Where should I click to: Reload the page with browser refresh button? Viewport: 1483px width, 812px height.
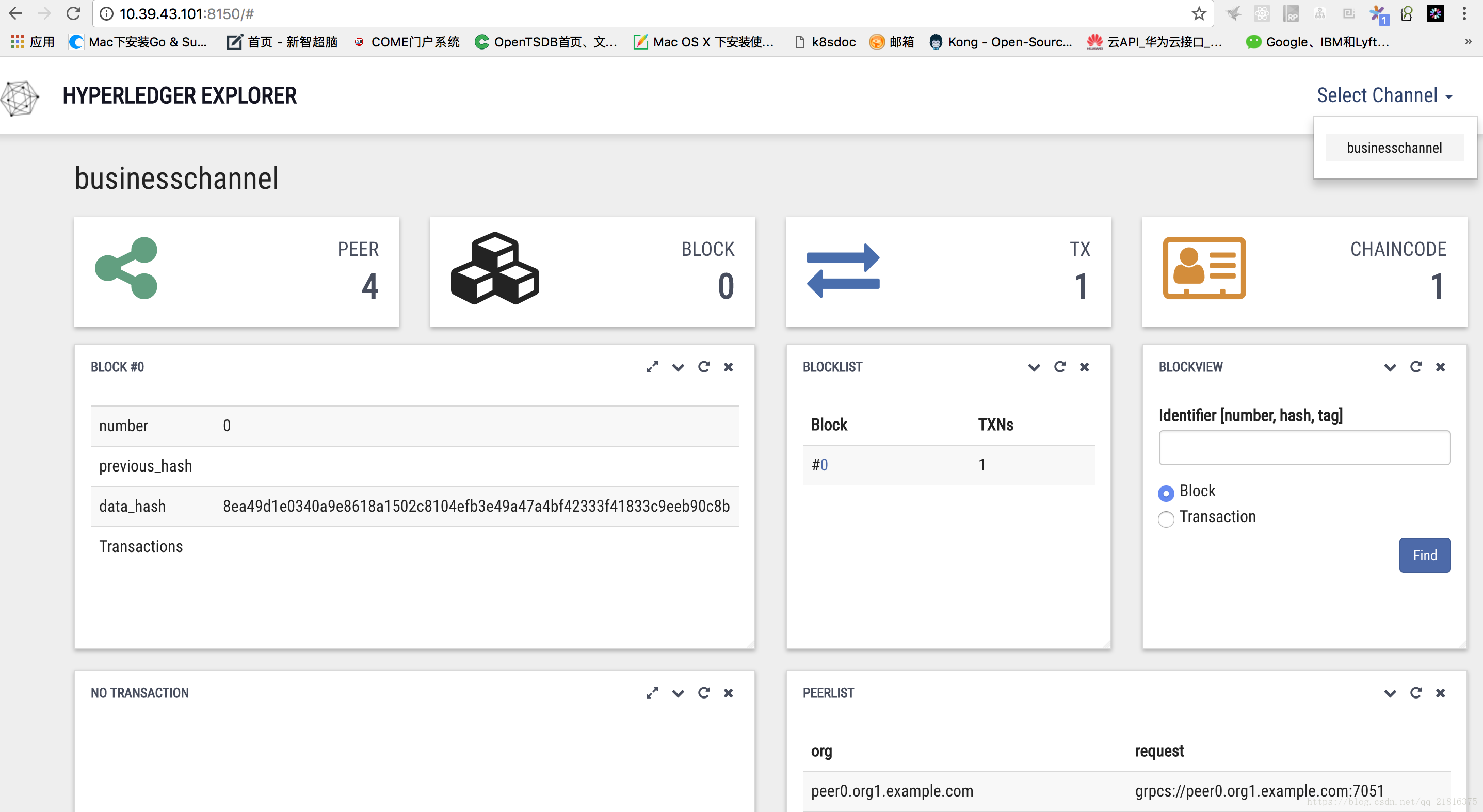click(73, 13)
